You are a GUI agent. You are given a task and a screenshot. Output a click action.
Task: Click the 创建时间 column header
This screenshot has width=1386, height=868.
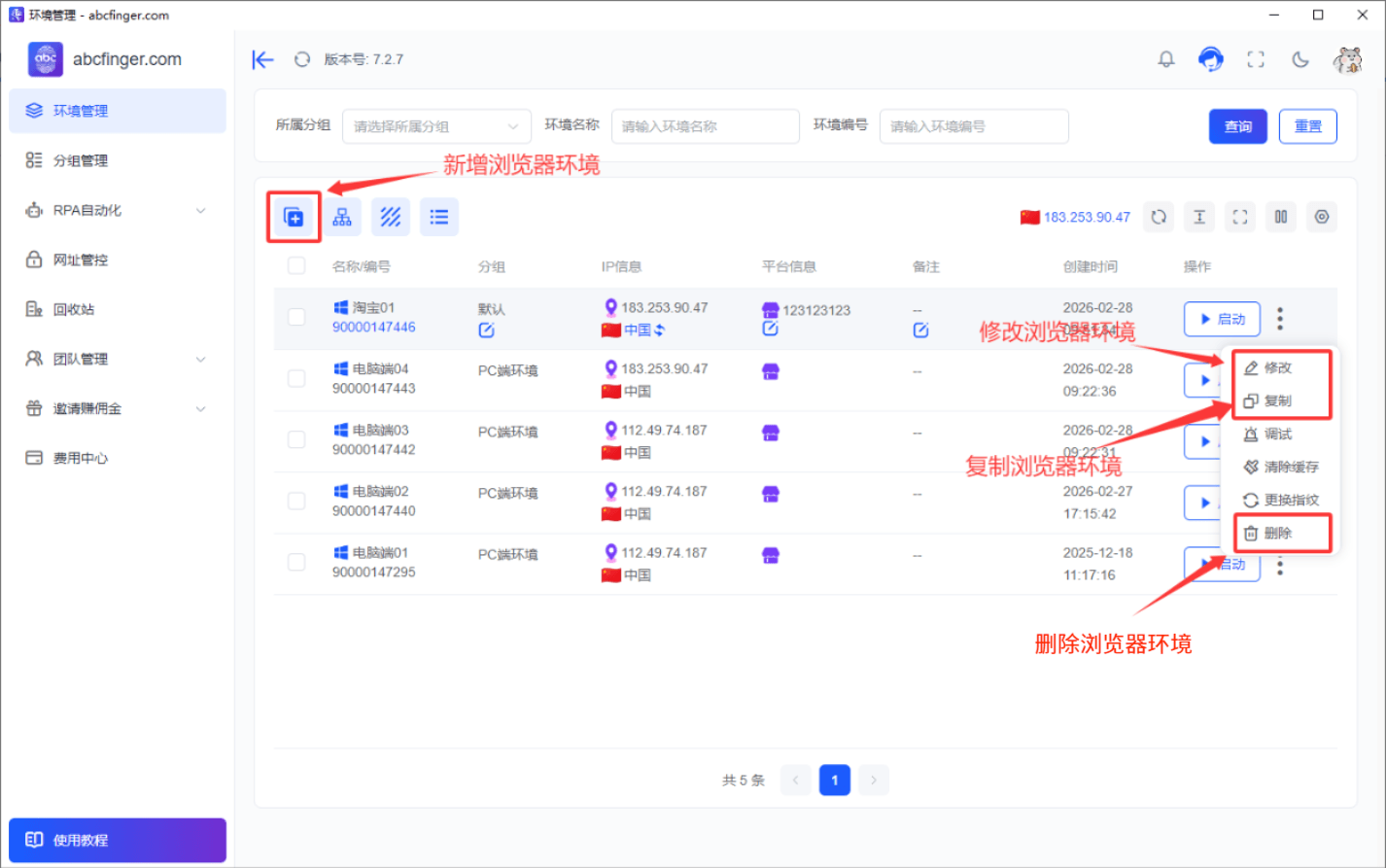1090,266
